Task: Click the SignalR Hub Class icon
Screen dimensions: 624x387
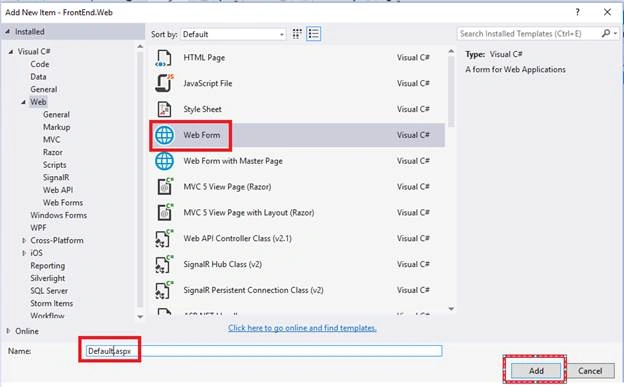Action: pos(164,264)
